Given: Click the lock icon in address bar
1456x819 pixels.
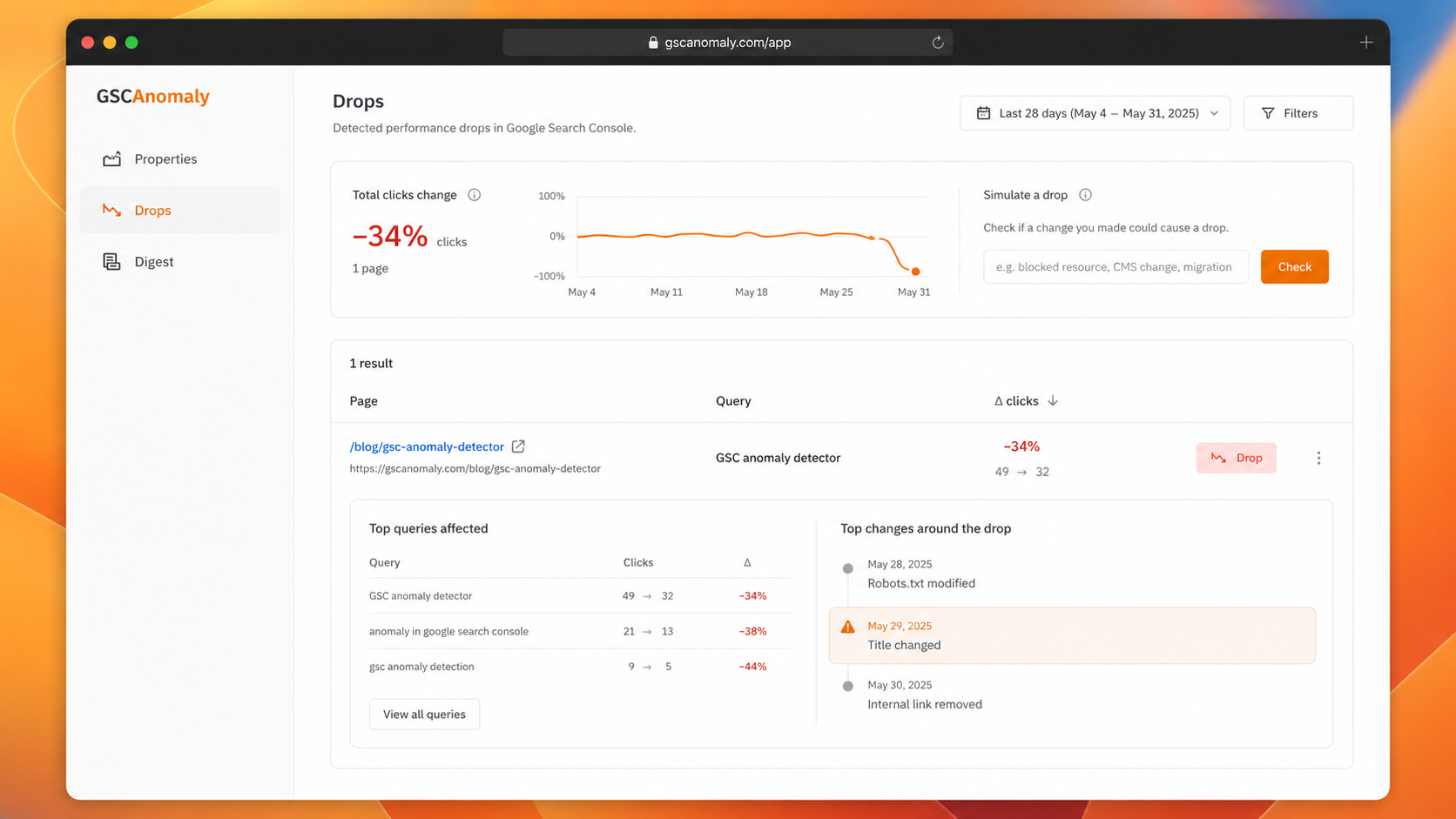Looking at the screenshot, I should (653, 43).
